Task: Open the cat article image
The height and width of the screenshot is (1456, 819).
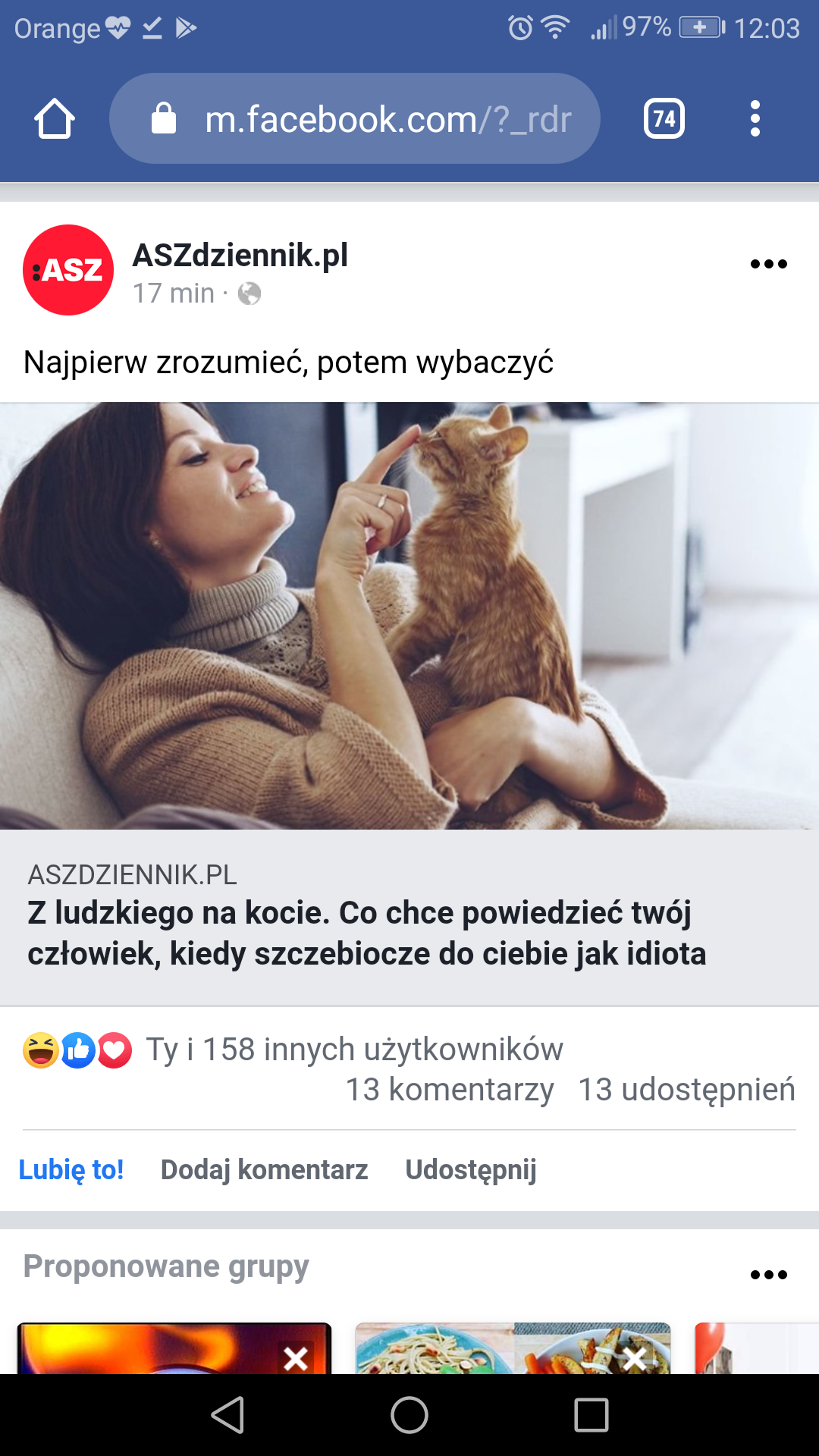Action: (409, 616)
